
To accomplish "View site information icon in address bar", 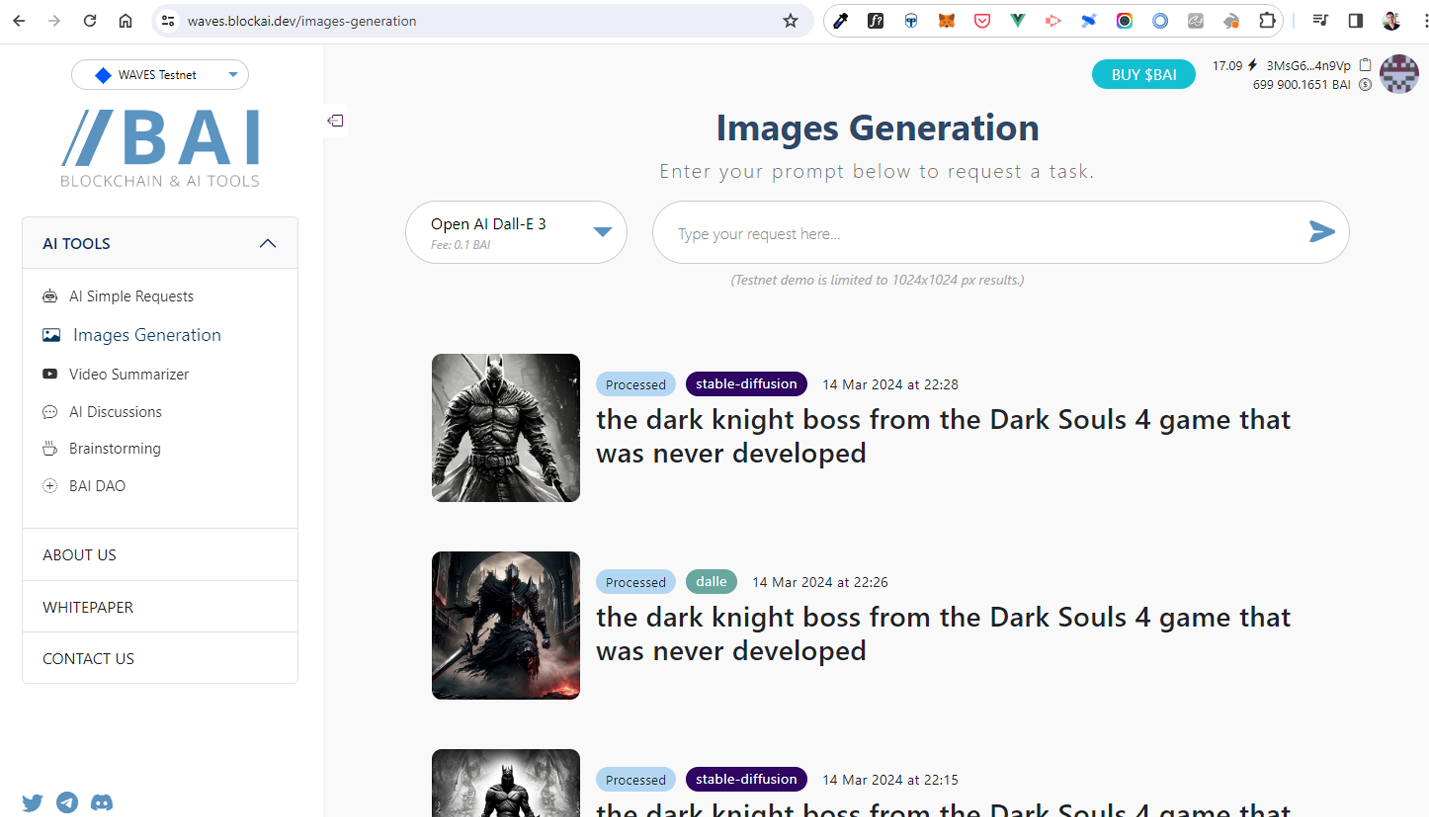I will click(168, 21).
